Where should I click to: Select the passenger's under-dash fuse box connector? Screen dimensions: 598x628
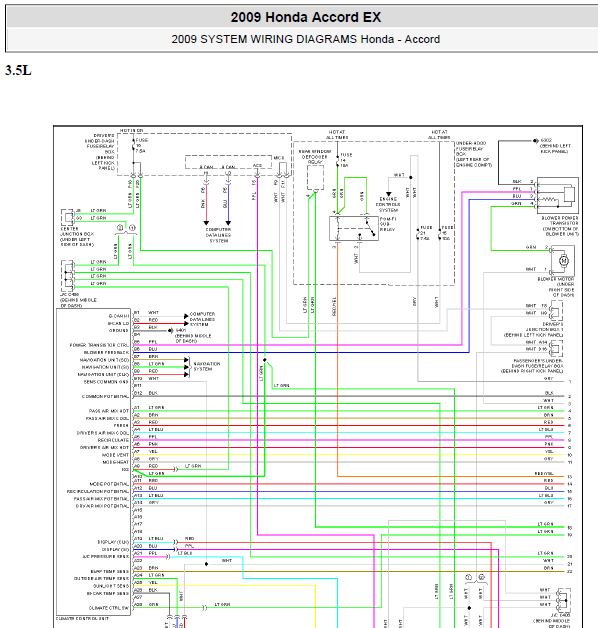(556, 348)
